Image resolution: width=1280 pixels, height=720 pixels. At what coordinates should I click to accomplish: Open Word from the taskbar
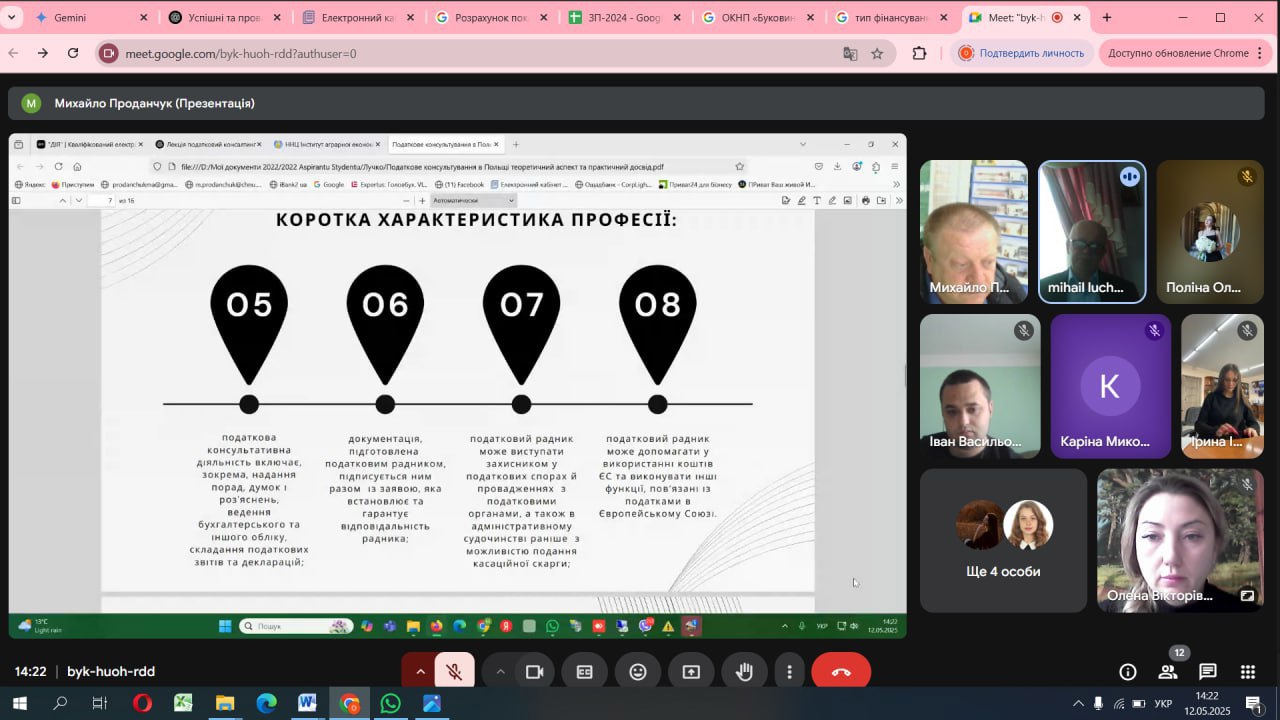pyautogui.click(x=307, y=703)
